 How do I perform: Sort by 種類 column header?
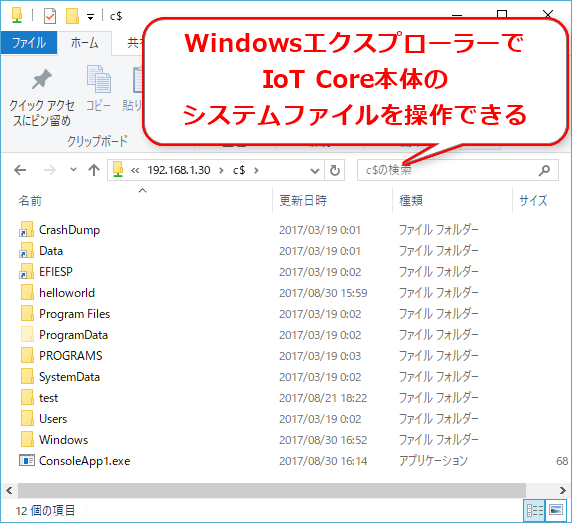pos(411,200)
